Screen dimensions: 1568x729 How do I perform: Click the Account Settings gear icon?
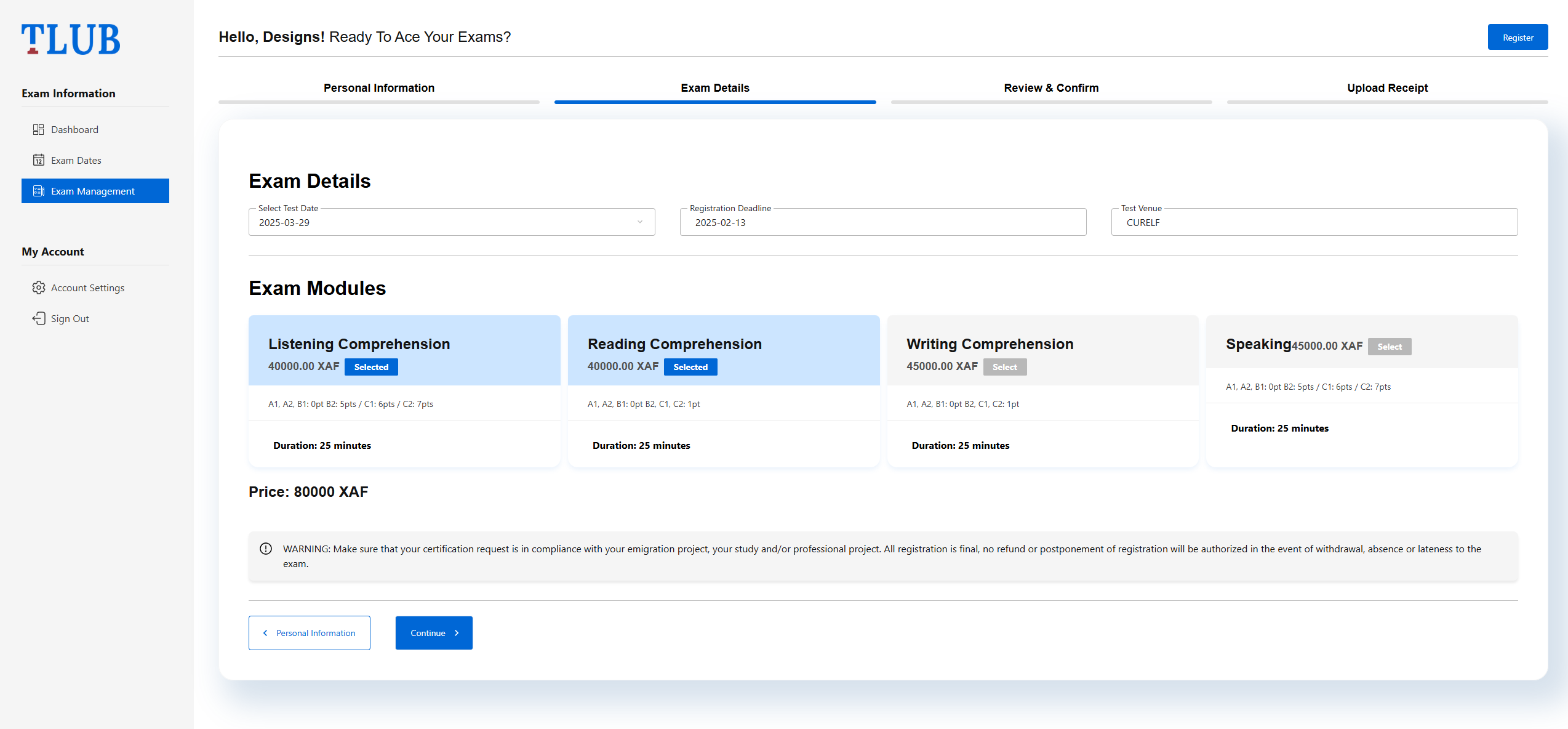tap(38, 288)
